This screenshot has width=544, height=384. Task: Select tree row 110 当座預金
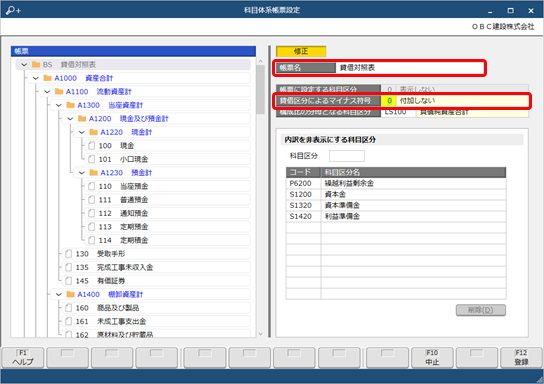[x=168, y=186]
